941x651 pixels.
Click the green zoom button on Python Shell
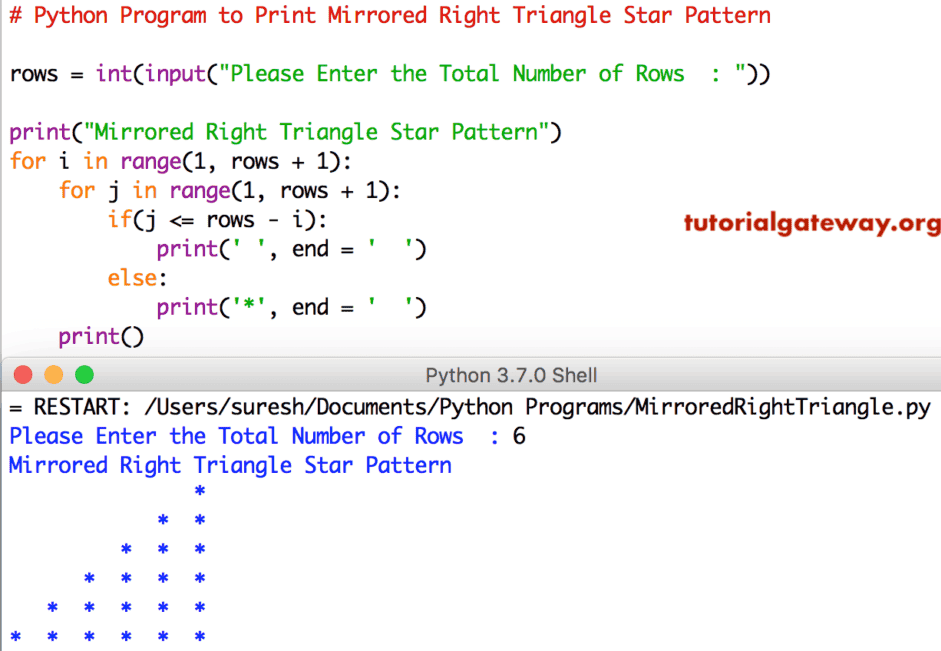(x=84, y=374)
